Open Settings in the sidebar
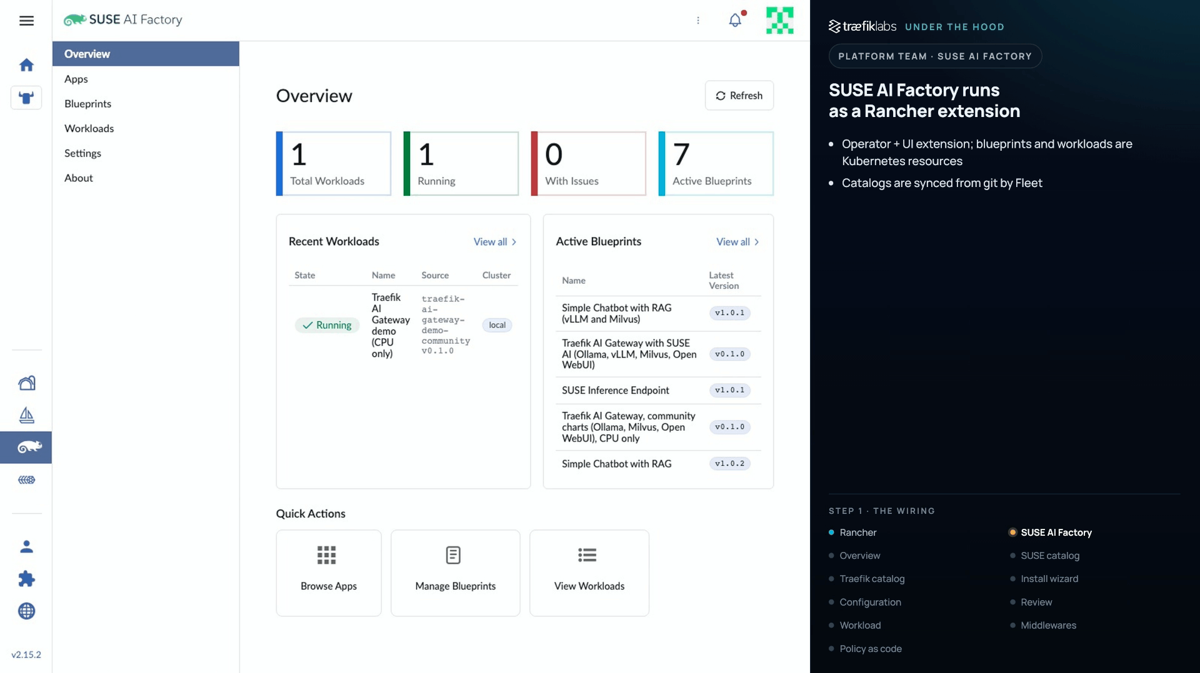This screenshot has width=1200, height=673. (x=83, y=153)
